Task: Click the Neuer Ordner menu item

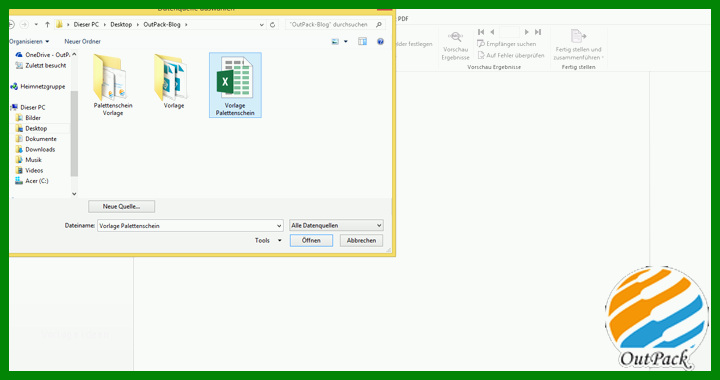Action: point(83,41)
